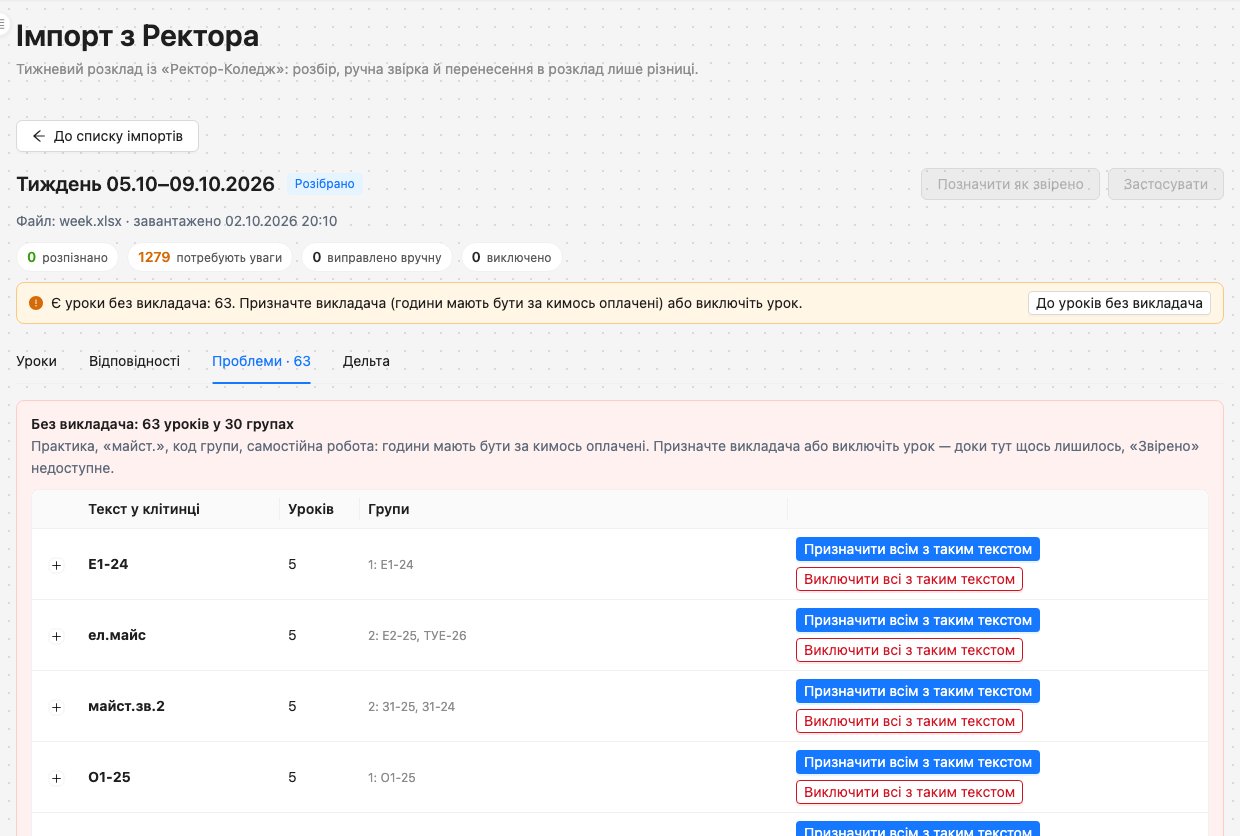
Task: Expand the О1-25 row with plus
Action: tap(57, 778)
